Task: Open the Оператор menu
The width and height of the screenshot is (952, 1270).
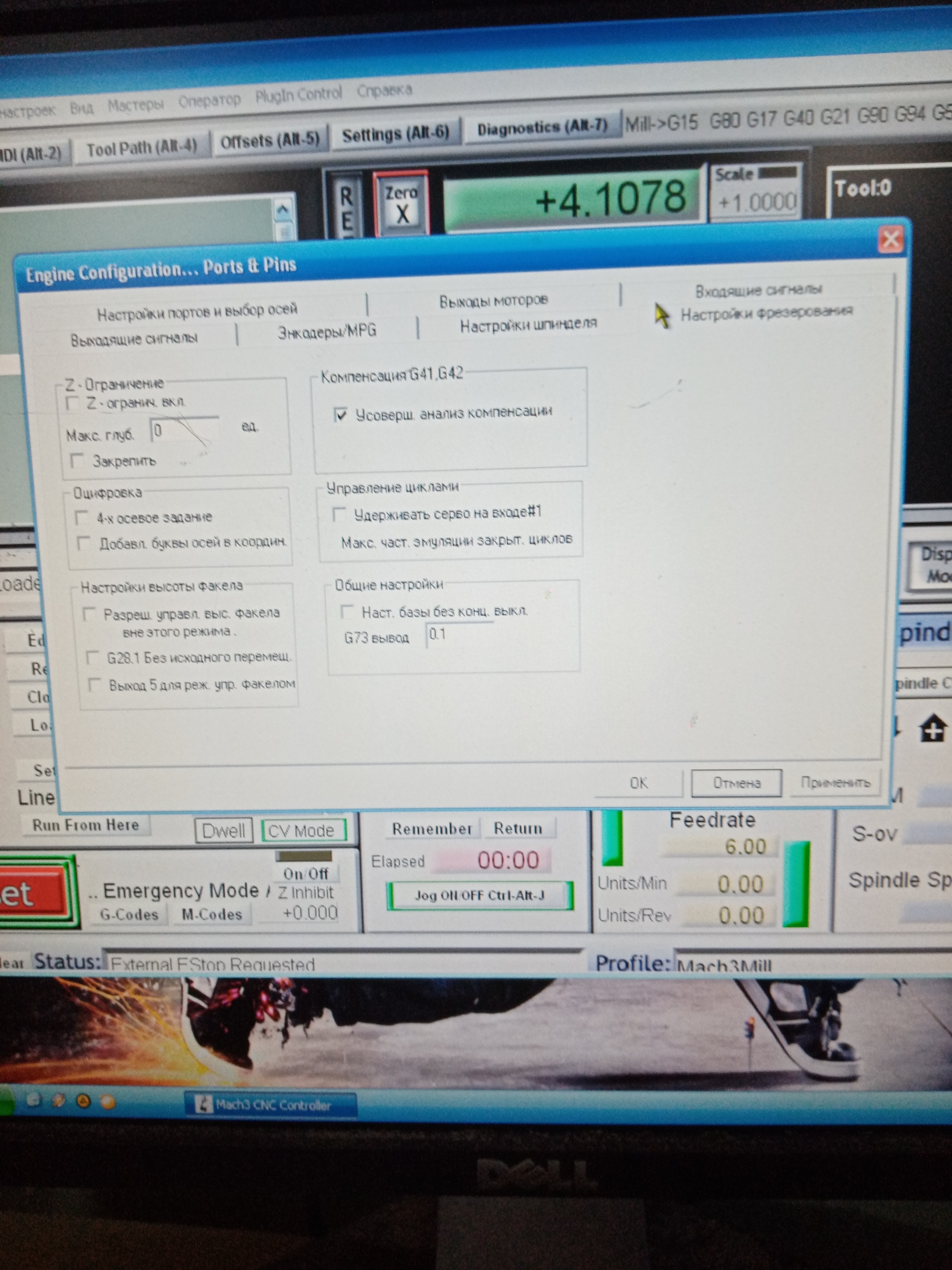Action: (209, 100)
